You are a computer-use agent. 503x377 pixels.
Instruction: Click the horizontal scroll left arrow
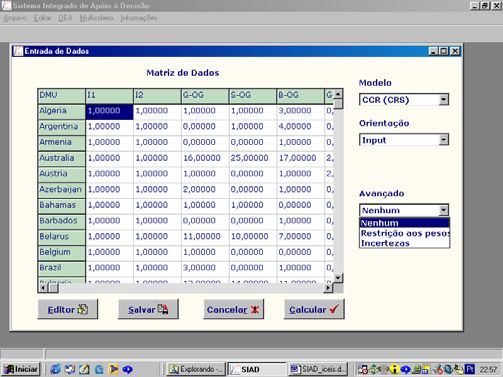tap(43, 288)
